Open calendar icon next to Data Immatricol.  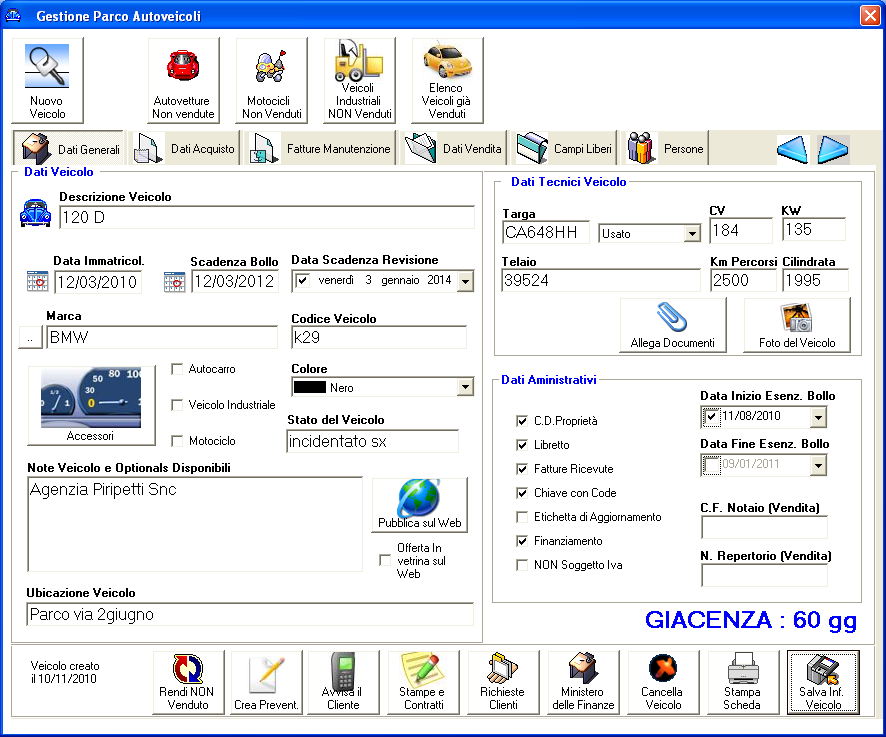coord(37,281)
